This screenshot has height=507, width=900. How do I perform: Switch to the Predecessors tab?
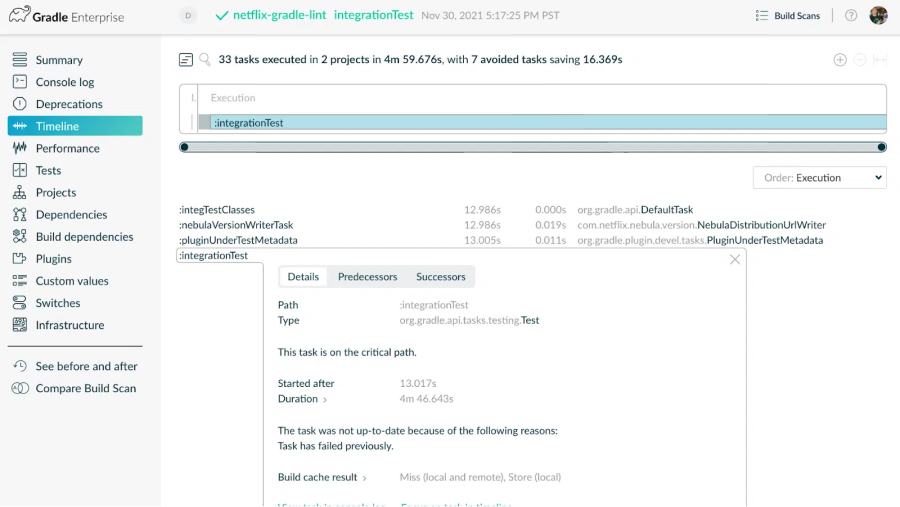[367, 276]
